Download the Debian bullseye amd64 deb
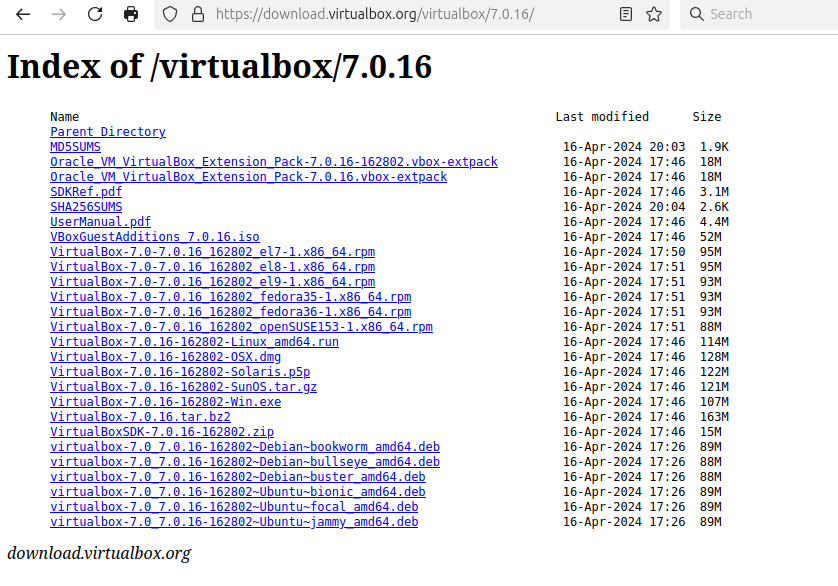This screenshot has height=586, width=838. 245,461
